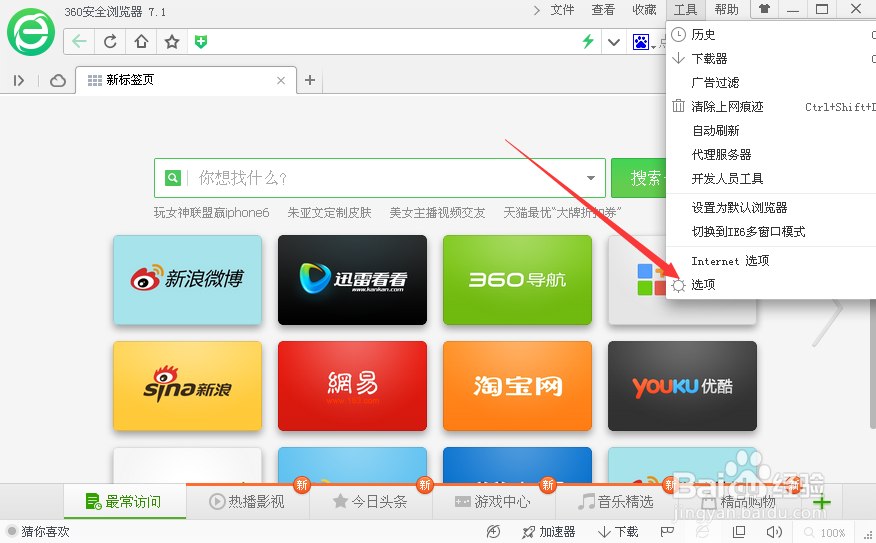Click the 工具 menu

[x=685, y=10]
